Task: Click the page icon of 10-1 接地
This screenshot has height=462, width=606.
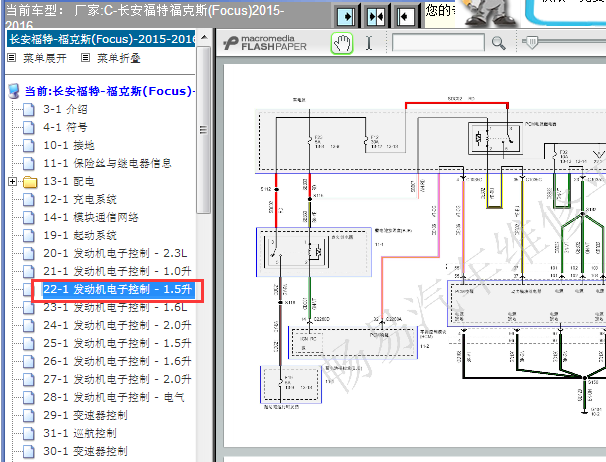Action: 29,145
